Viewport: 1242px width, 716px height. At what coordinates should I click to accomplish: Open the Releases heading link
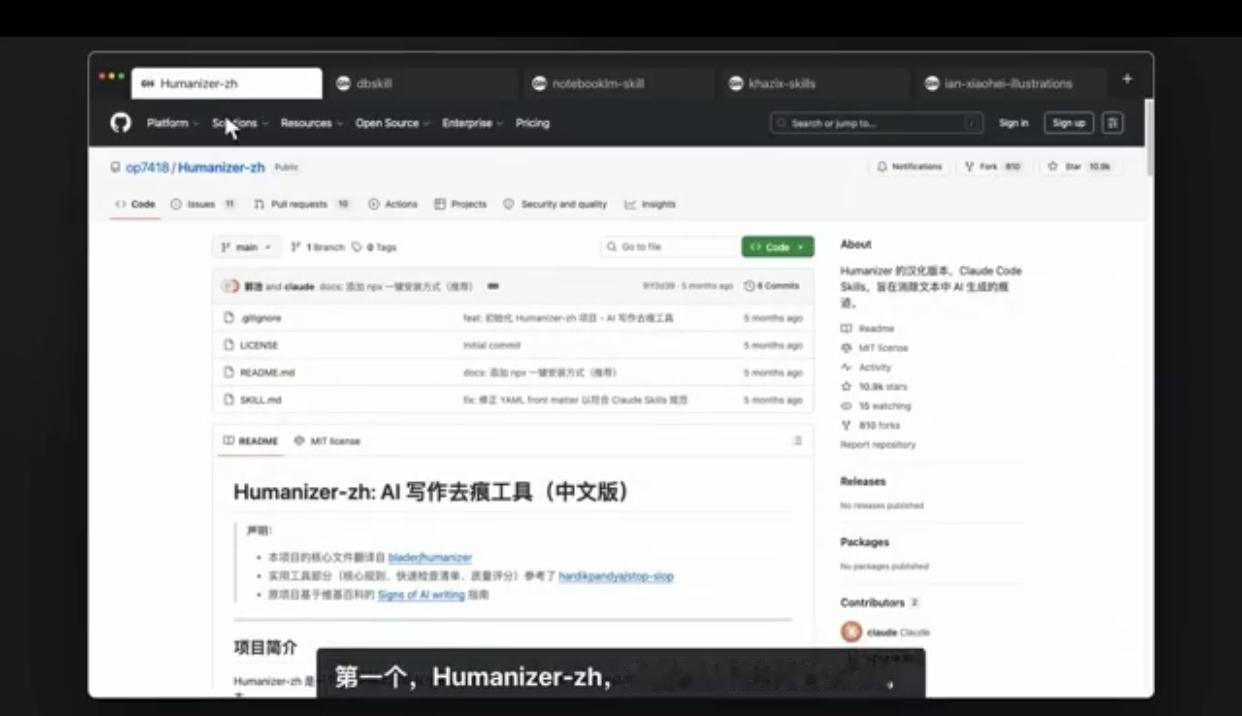point(863,481)
